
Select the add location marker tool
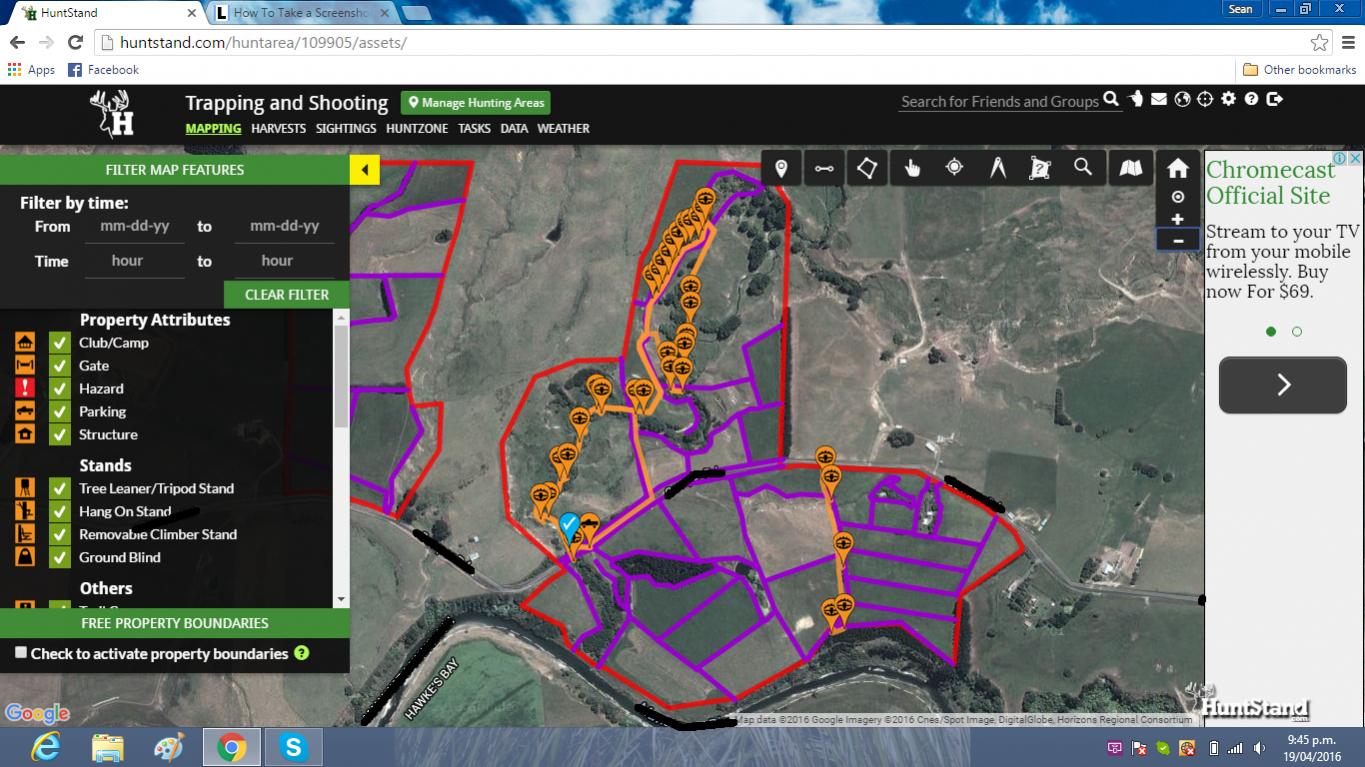[781, 168]
